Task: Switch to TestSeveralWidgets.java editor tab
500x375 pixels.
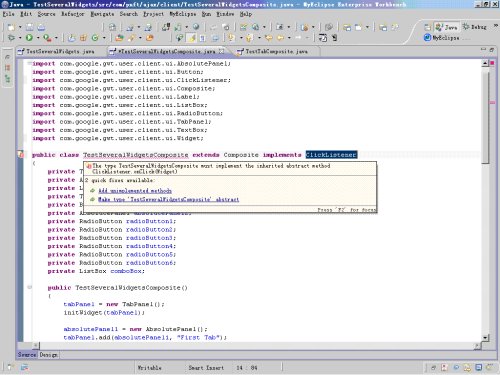Action: point(56,51)
